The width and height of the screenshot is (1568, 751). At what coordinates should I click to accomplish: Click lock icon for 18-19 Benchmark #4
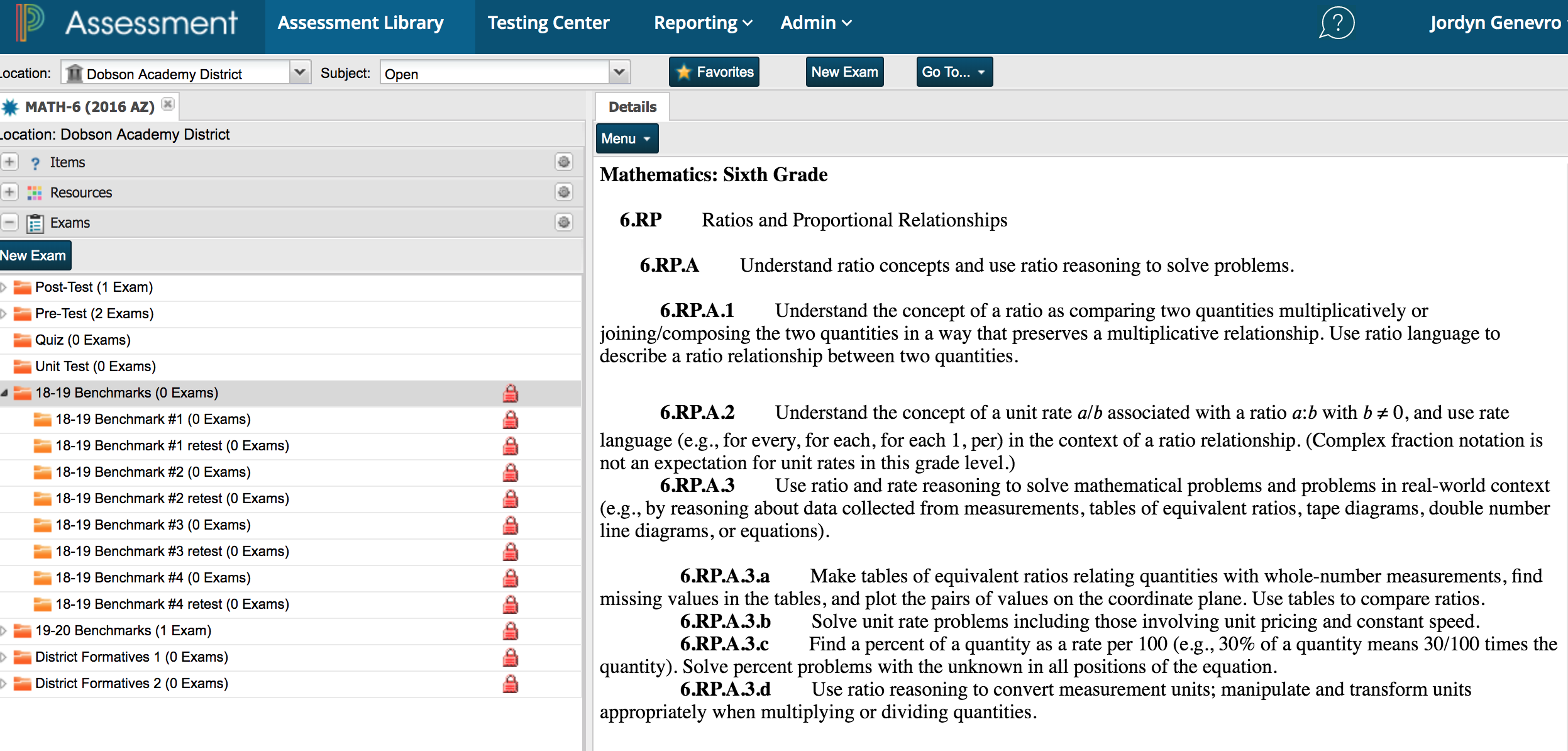511,578
